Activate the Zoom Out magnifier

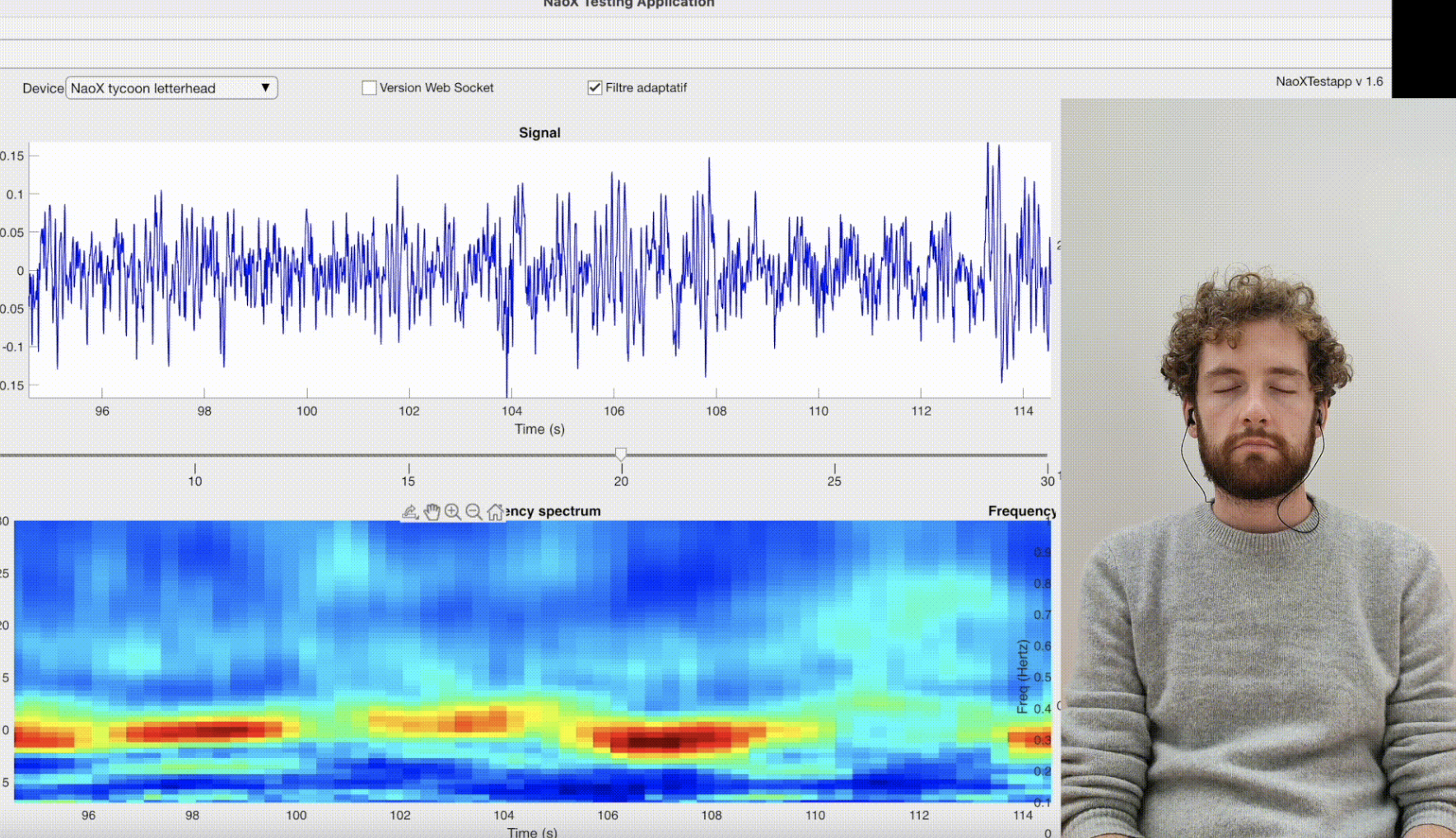(x=474, y=512)
